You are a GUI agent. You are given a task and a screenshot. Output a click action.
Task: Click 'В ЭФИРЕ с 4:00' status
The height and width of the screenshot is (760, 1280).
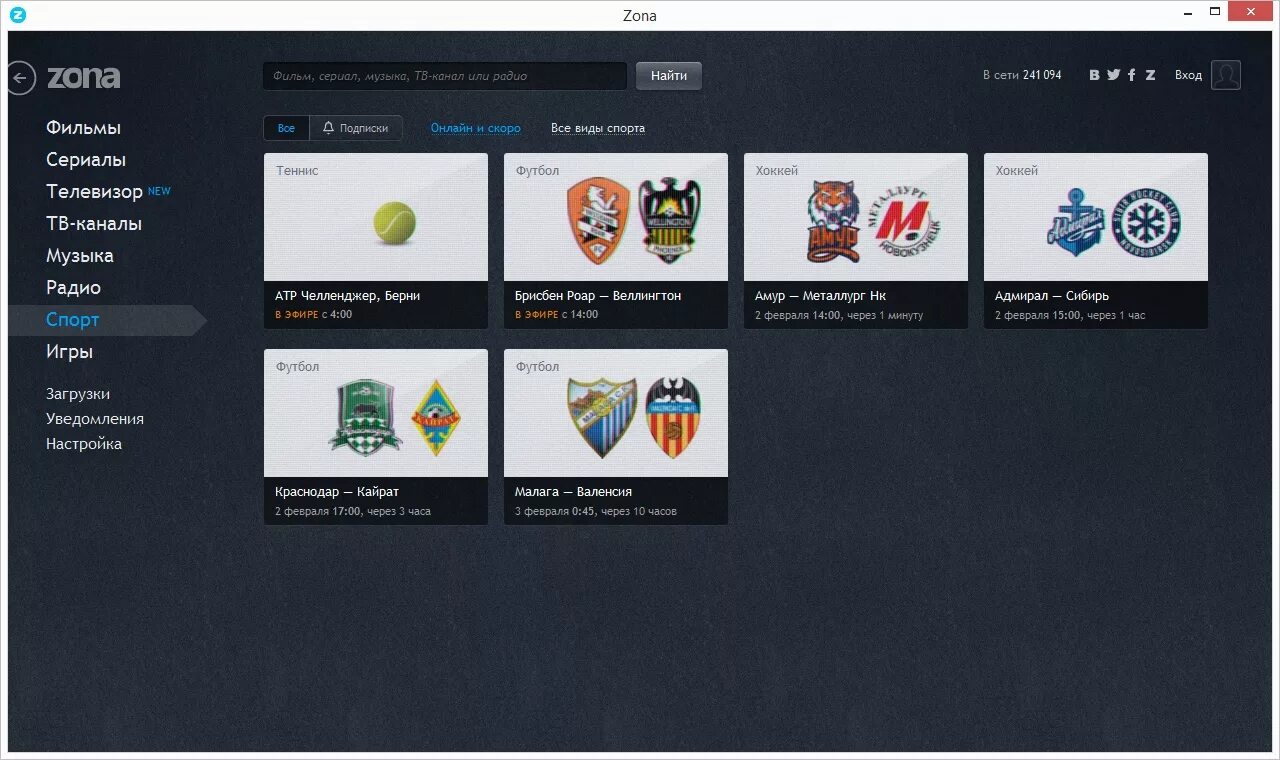313,315
